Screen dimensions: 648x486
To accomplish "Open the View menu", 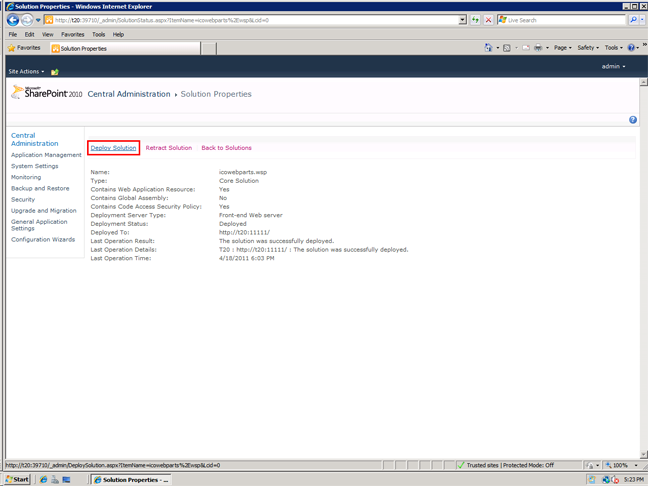I will (48, 34).
